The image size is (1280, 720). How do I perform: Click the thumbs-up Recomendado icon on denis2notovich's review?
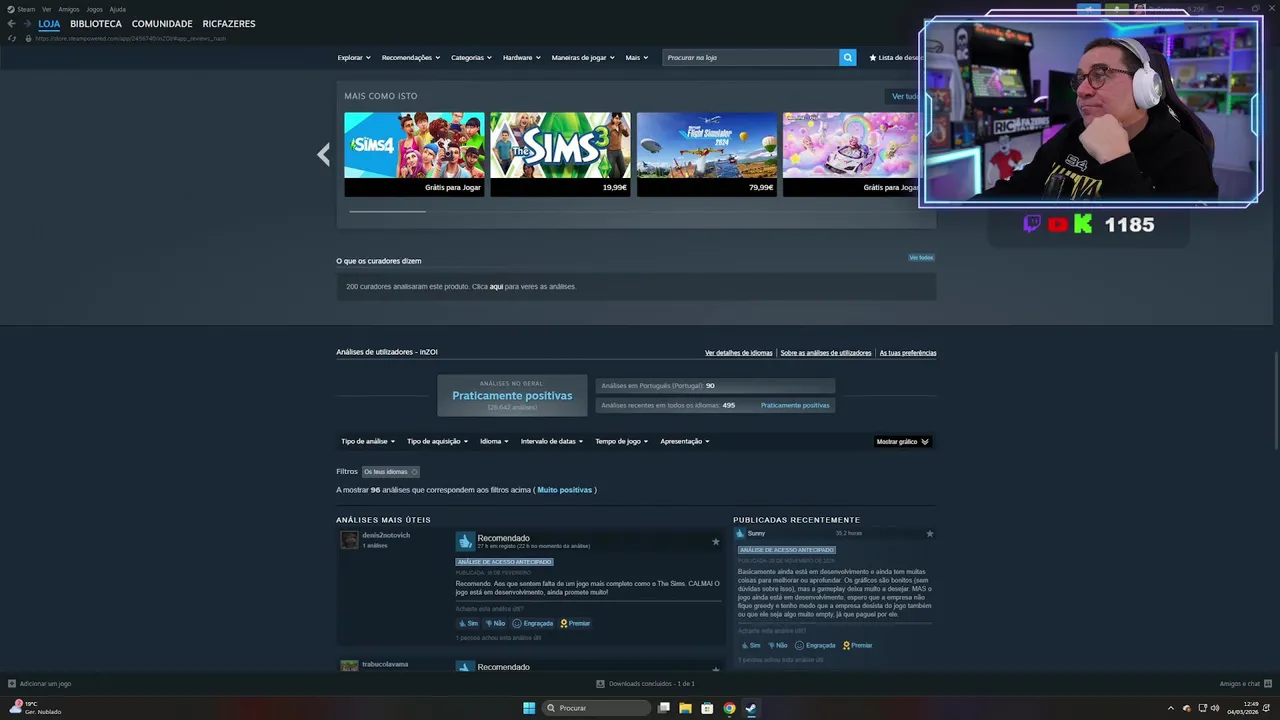click(x=465, y=541)
